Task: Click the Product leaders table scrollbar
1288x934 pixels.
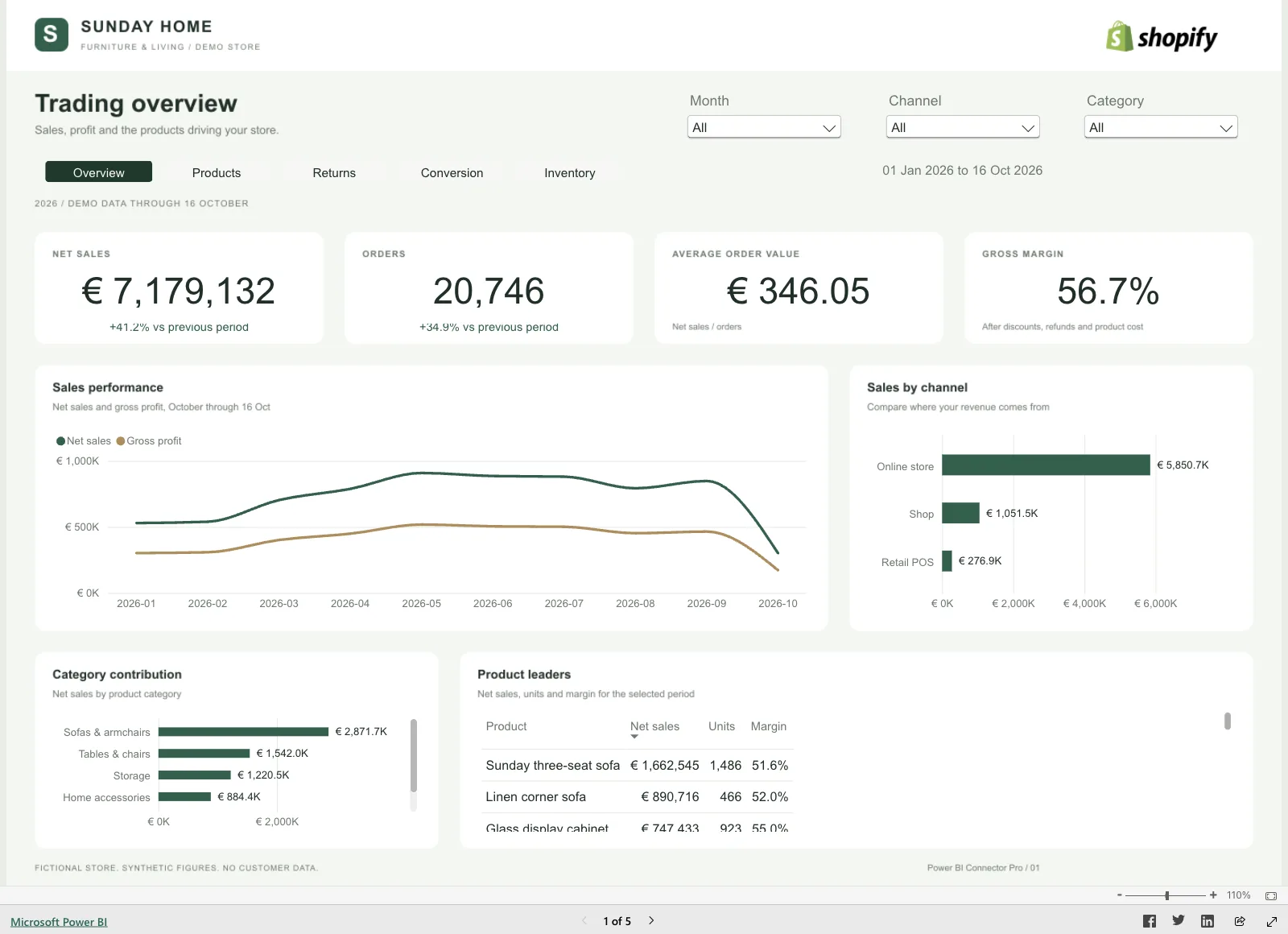Action: [1228, 721]
